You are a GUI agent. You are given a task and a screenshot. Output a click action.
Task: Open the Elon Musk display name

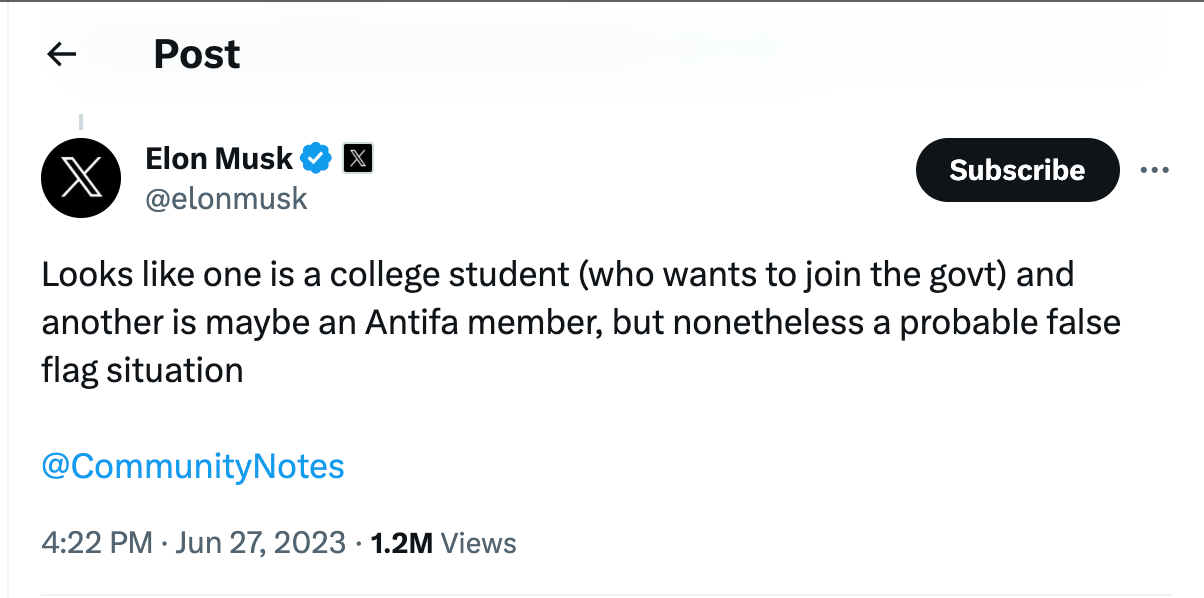click(x=219, y=158)
